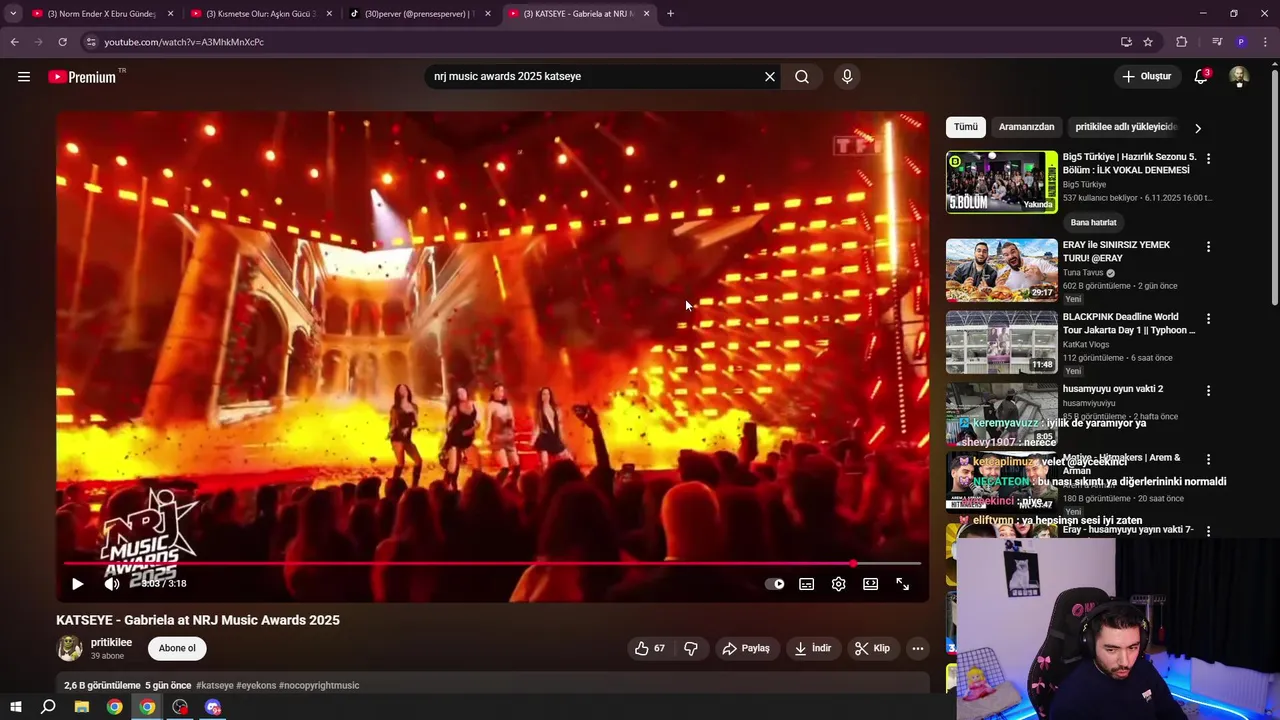Open the pritikilee channel name link

(x=111, y=642)
